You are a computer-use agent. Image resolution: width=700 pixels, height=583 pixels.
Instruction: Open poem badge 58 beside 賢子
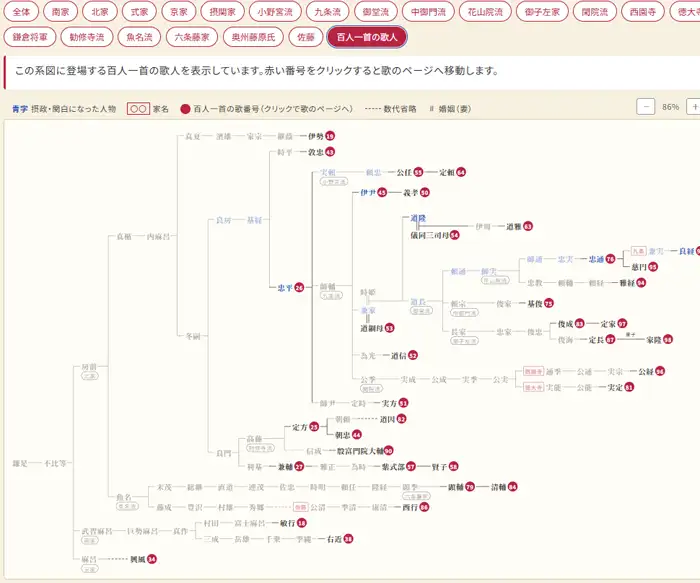tap(454, 467)
